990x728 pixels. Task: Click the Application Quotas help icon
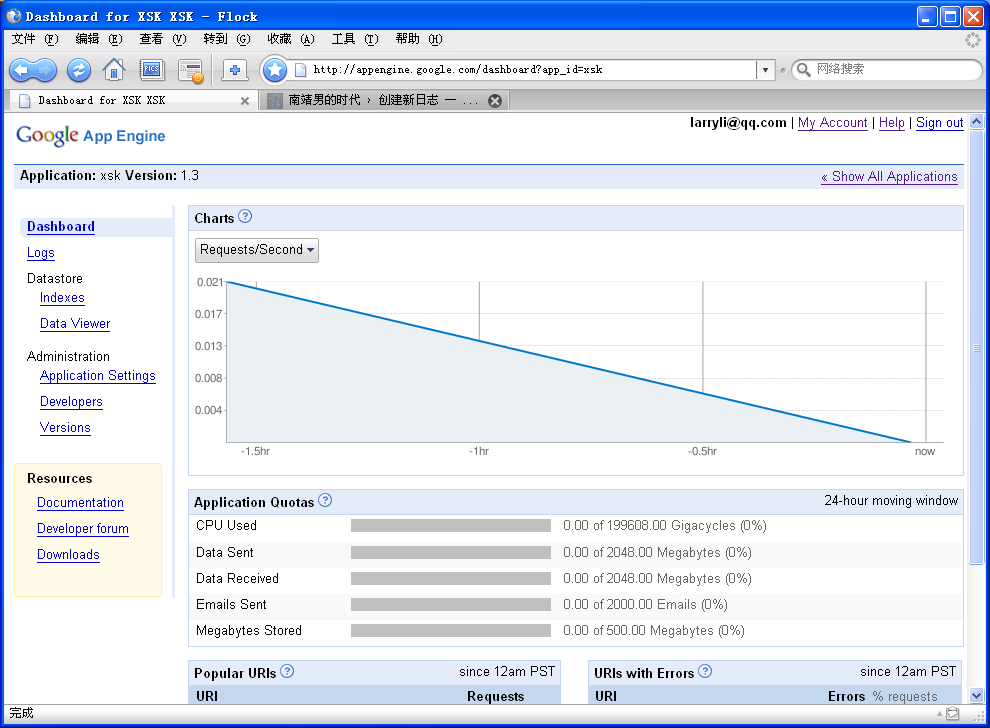[x=325, y=501]
